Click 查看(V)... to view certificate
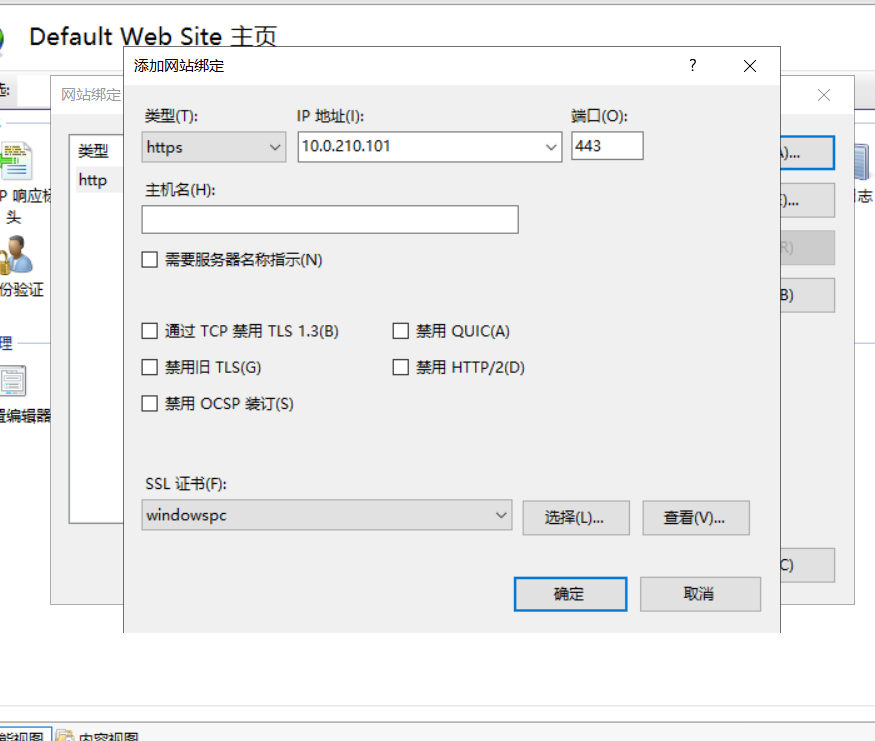 coord(695,517)
